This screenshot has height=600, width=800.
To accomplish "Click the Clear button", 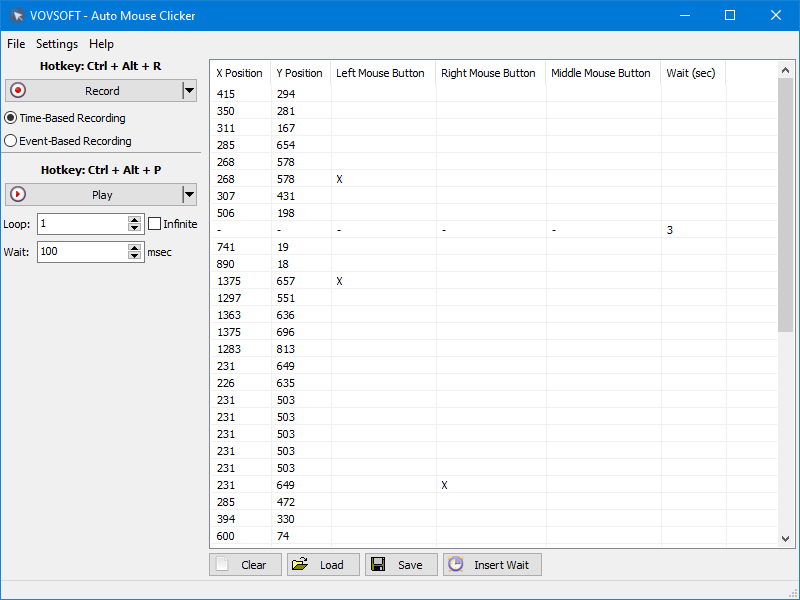I will [245, 564].
